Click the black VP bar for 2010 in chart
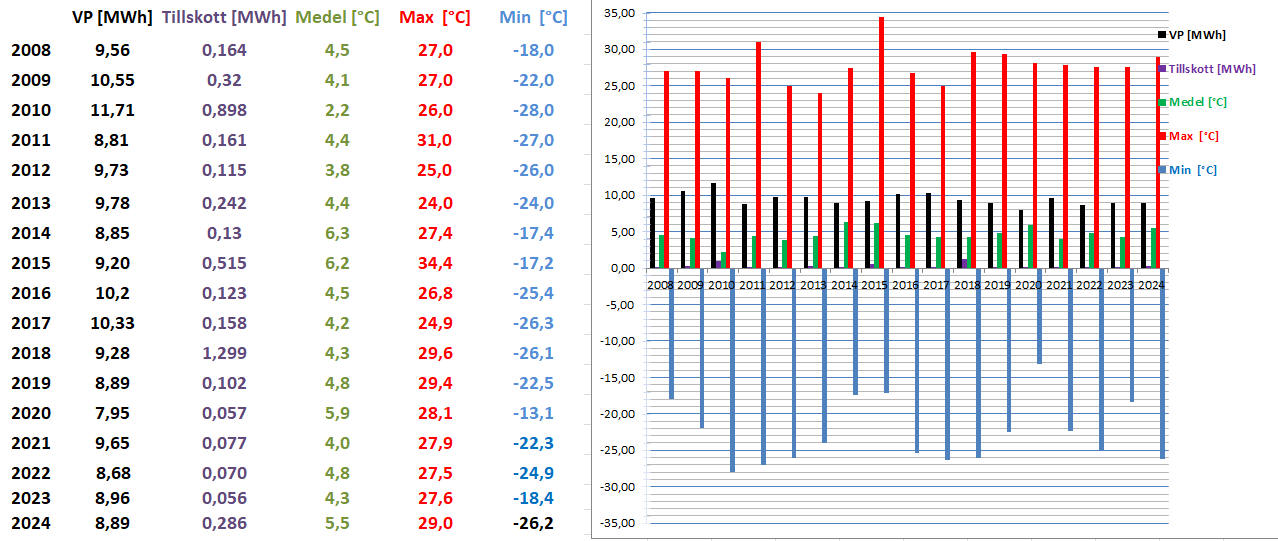The width and height of the screenshot is (1278, 541). pyautogui.click(x=714, y=225)
